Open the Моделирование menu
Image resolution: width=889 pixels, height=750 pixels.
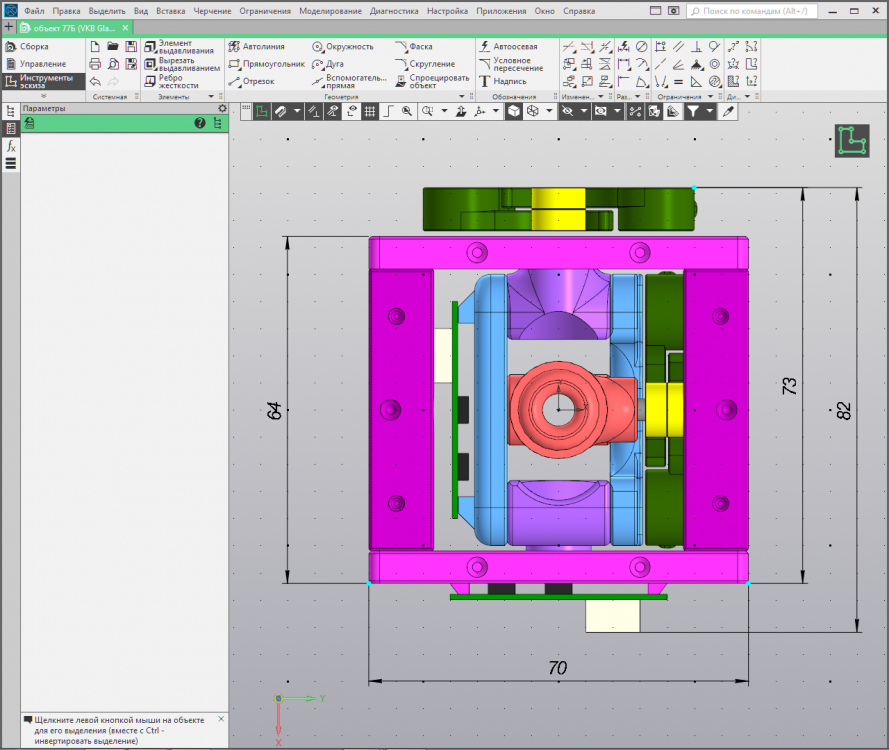click(x=330, y=11)
